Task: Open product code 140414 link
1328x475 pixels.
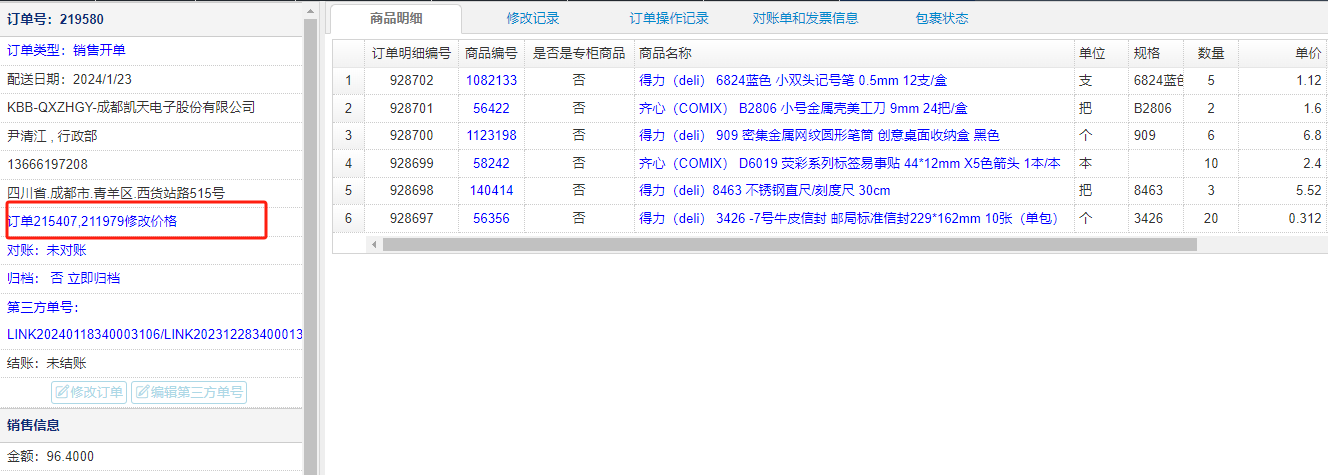Action: coord(491,190)
